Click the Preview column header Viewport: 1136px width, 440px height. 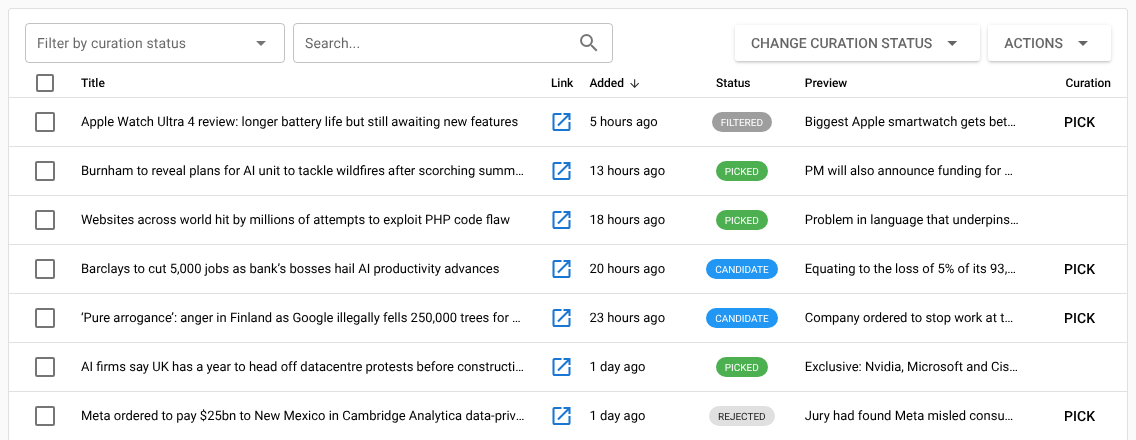[826, 83]
